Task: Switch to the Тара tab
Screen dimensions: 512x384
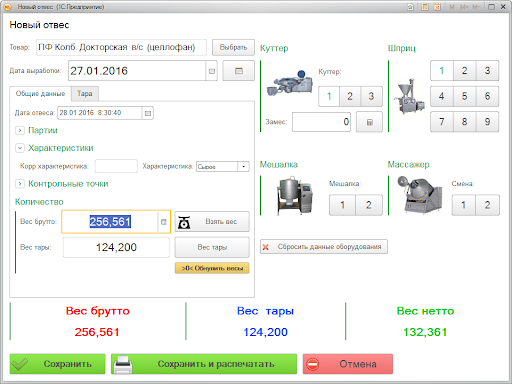Action: click(85, 94)
